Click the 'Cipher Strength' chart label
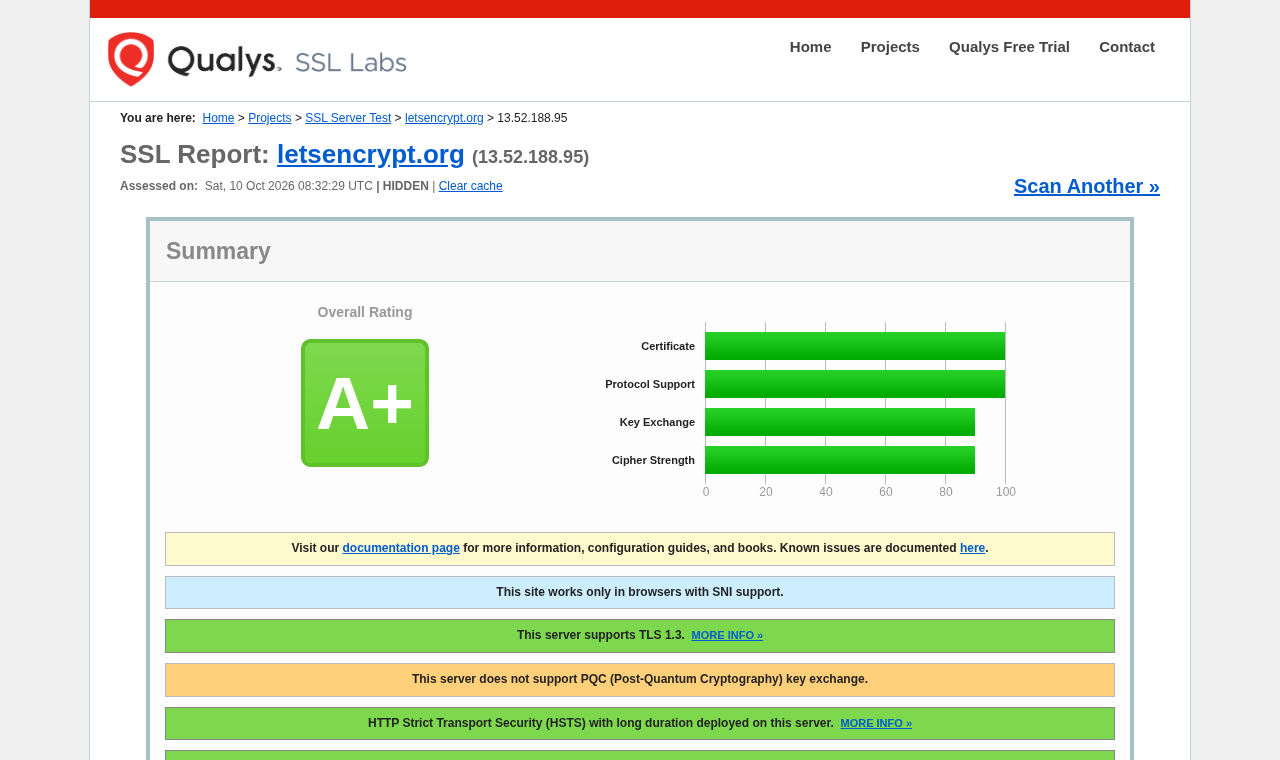The height and width of the screenshot is (760, 1280). click(653, 460)
